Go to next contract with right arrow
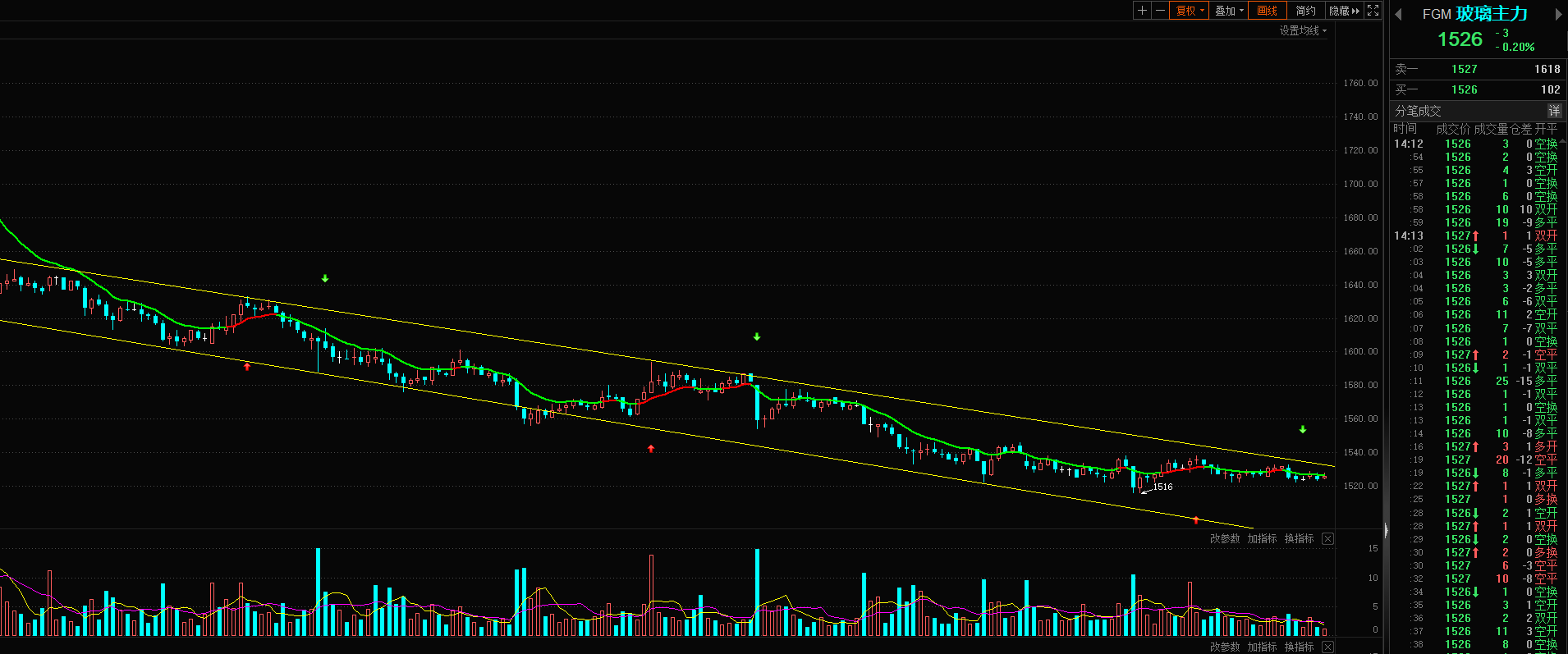The height and width of the screenshot is (654, 1568). 1558,14
